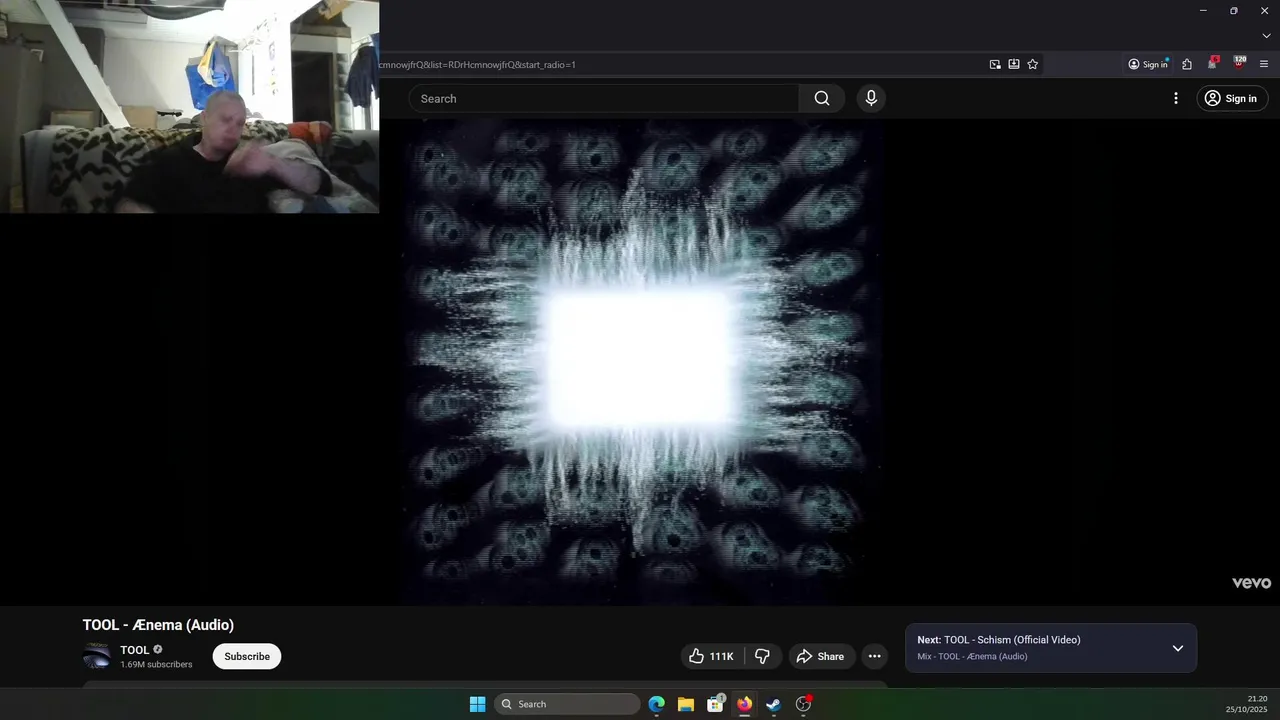1280x720 pixels.
Task: Click Firefox account Sign in in the toolbar
Action: tap(1148, 64)
